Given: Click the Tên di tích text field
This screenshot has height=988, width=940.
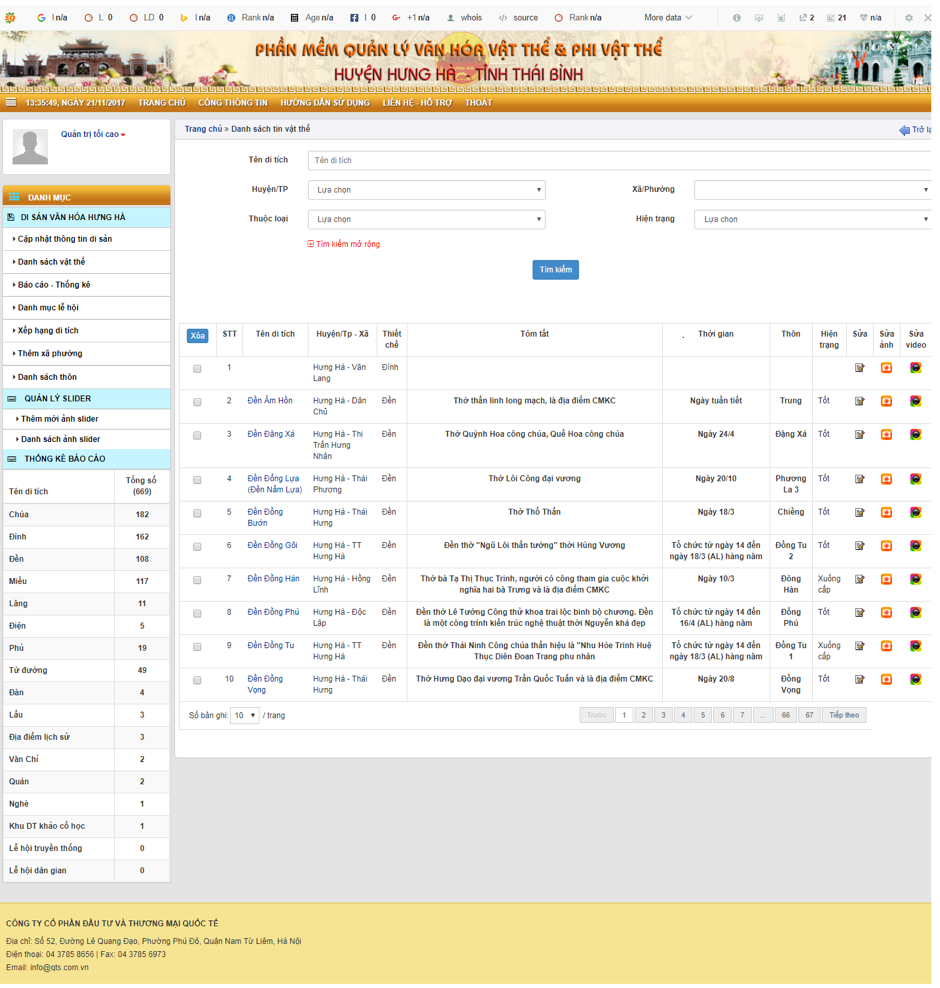Looking at the screenshot, I should pos(620,160).
